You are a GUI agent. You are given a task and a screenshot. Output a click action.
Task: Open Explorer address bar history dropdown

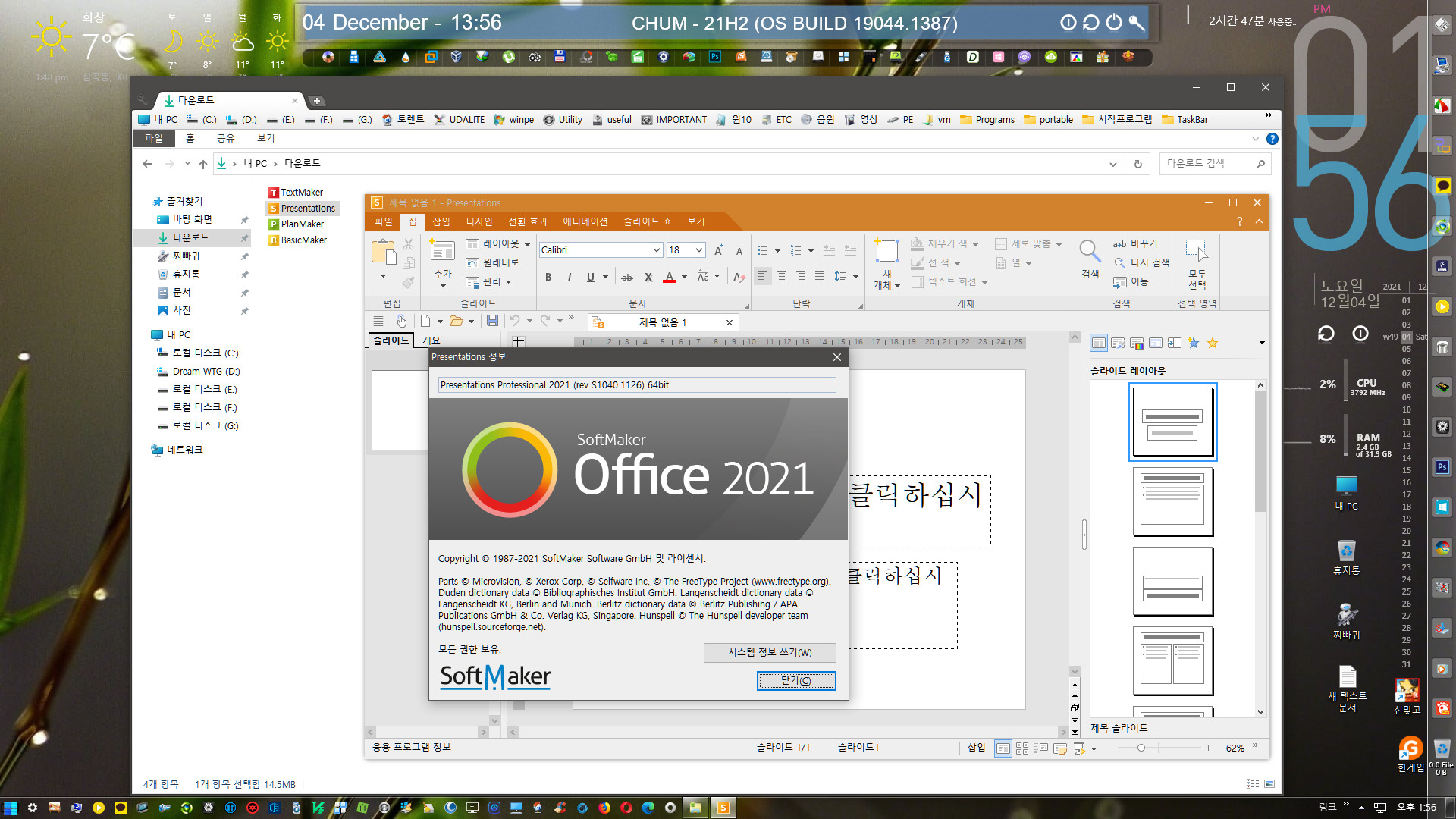1112,164
